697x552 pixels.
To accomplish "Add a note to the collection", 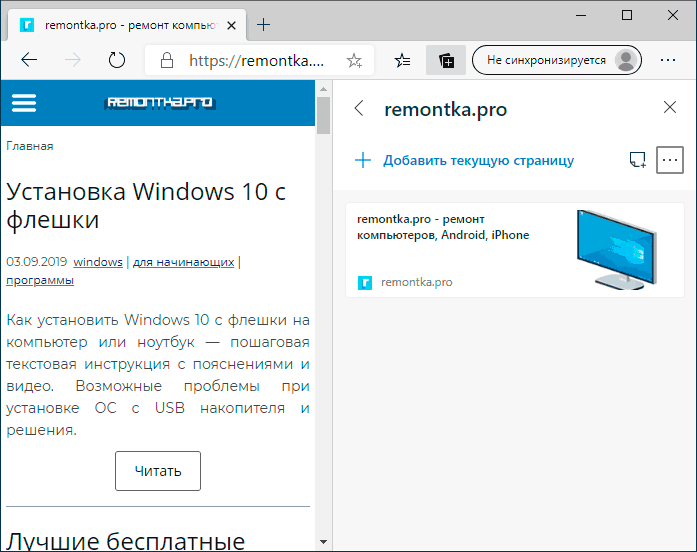I will click(637, 160).
